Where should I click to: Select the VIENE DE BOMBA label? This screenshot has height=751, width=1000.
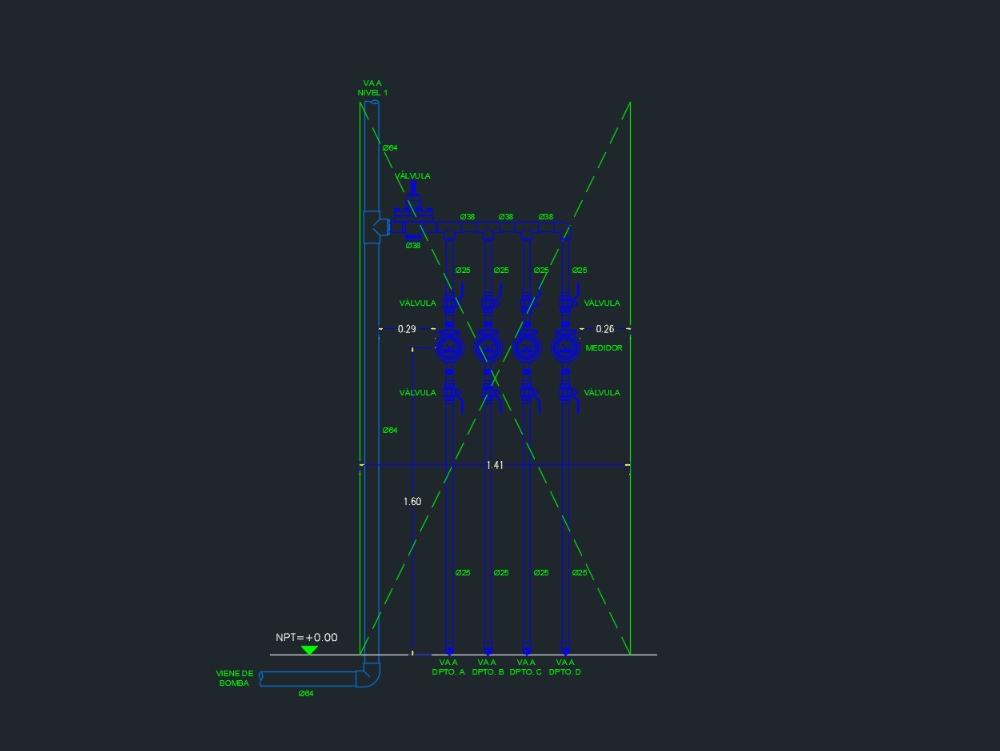point(235,678)
